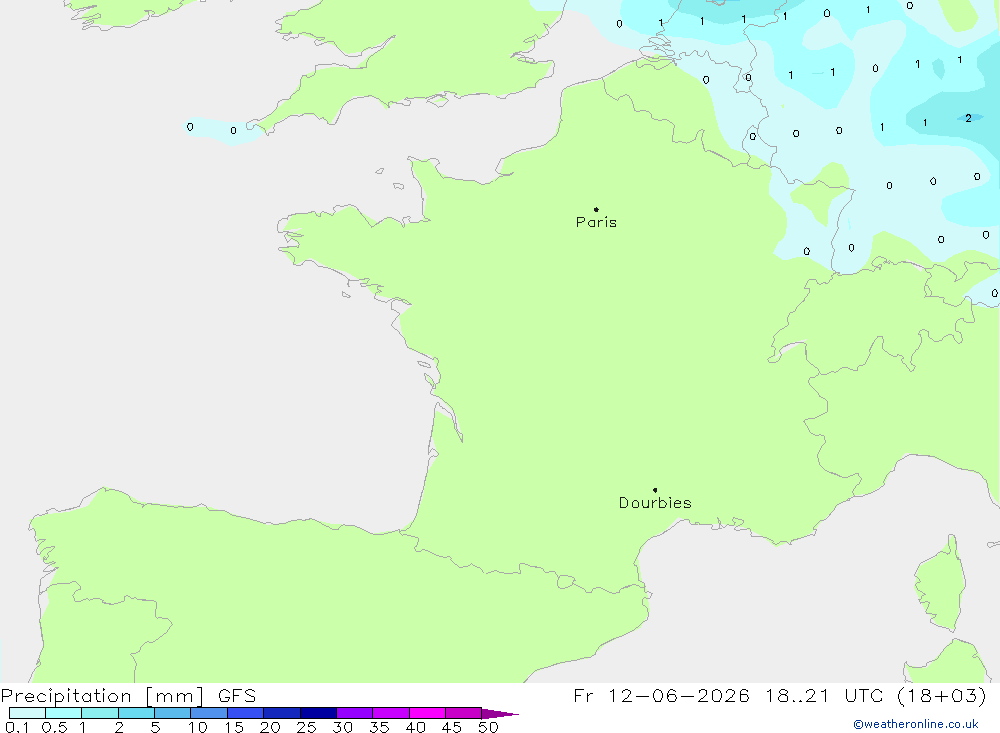1000x733 pixels.
Task: Click the '(18+03)' run offset text
Action: [941, 695]
